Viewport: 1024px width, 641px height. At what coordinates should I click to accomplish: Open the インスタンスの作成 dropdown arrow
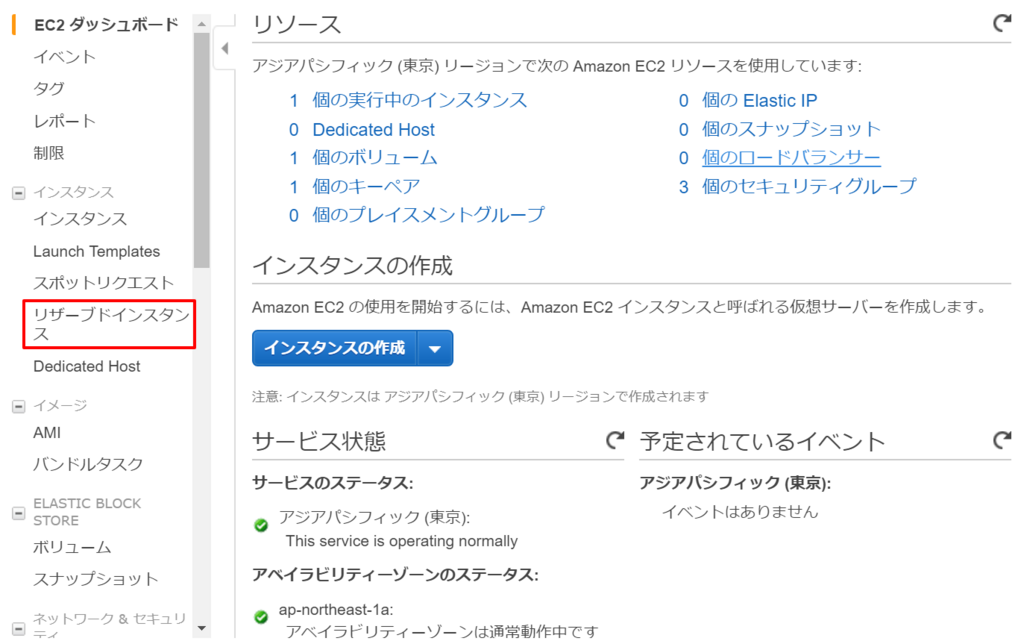(x=434, y=348)
